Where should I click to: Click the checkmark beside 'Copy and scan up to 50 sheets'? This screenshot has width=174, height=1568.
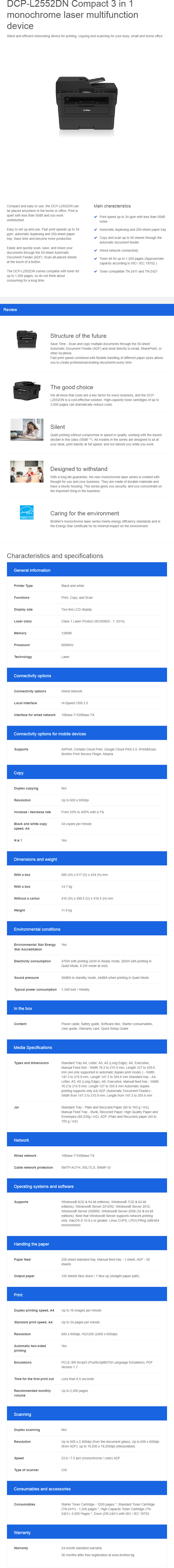click(96, 237)
